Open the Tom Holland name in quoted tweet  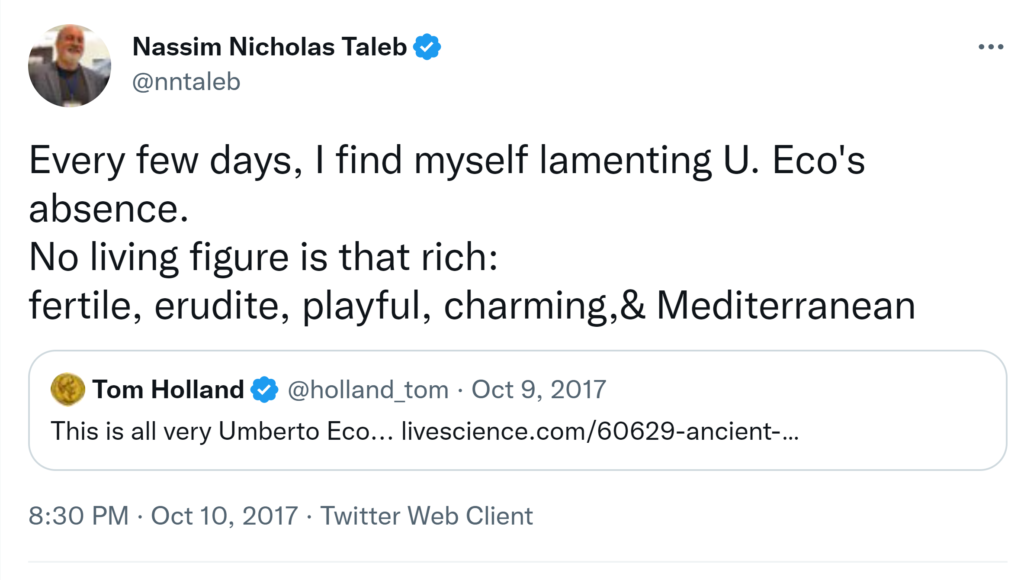tap(168, 389)
